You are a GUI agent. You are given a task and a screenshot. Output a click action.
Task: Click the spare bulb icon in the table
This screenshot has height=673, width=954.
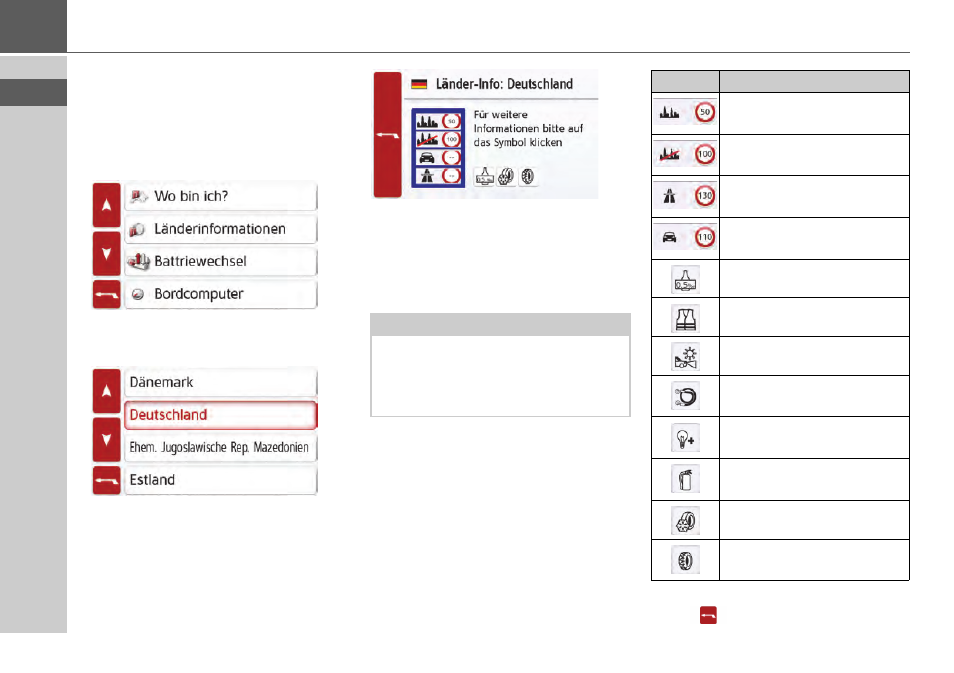tap(685, 438)
